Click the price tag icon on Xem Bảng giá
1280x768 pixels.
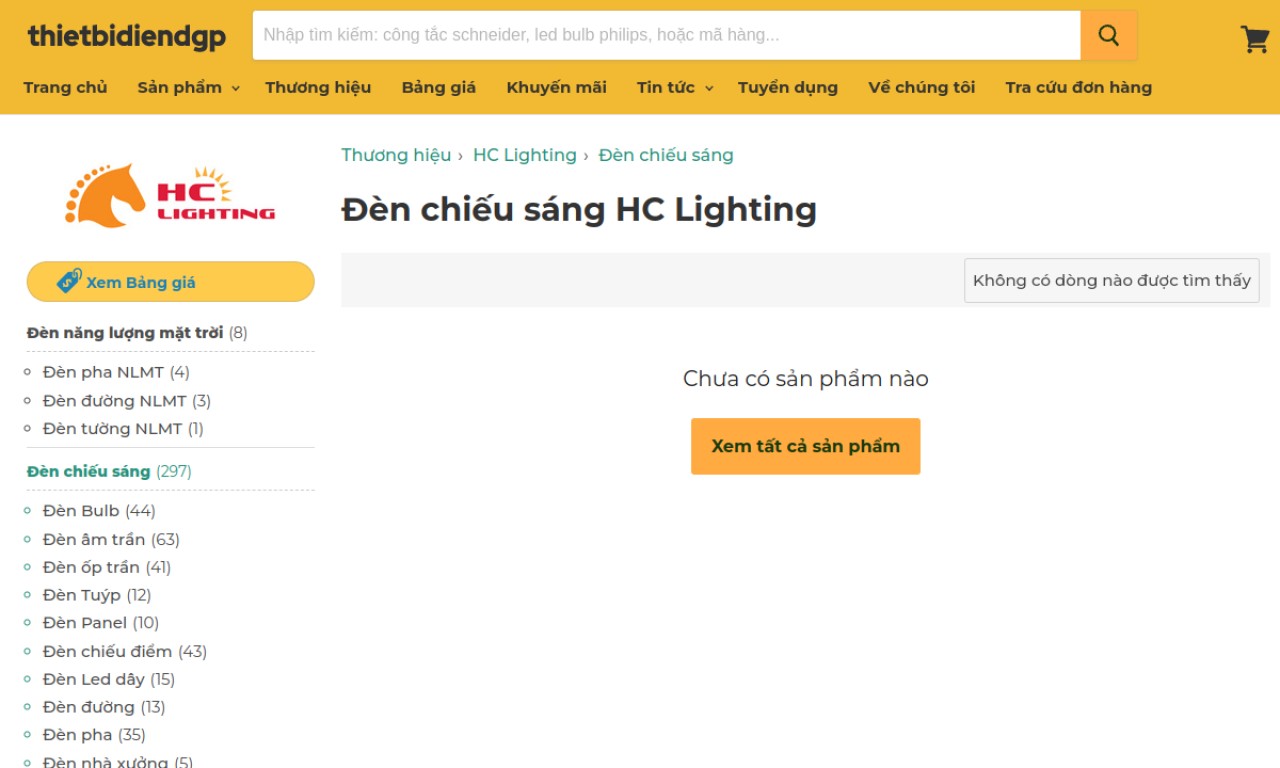(x=69, y=281)
